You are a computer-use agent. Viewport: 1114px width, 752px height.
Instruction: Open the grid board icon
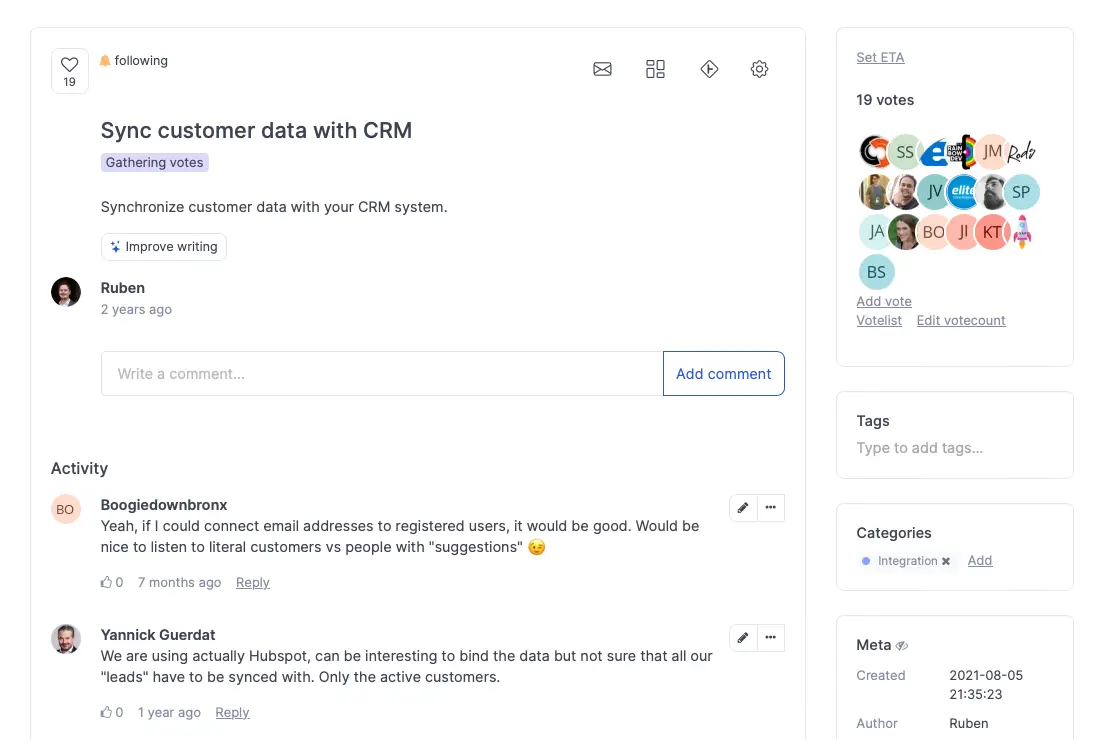tap(655, 69)
